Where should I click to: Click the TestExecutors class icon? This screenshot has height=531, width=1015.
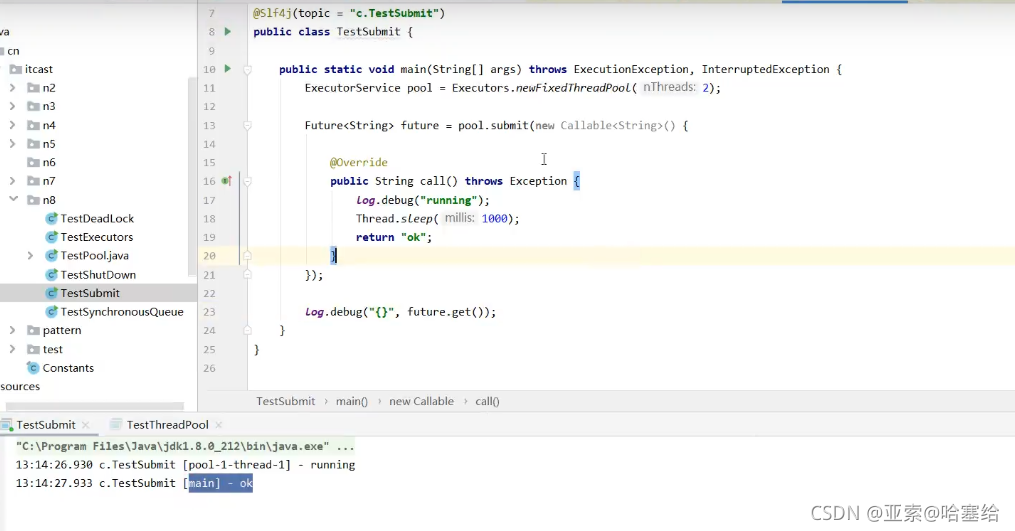tap(52, 237)
